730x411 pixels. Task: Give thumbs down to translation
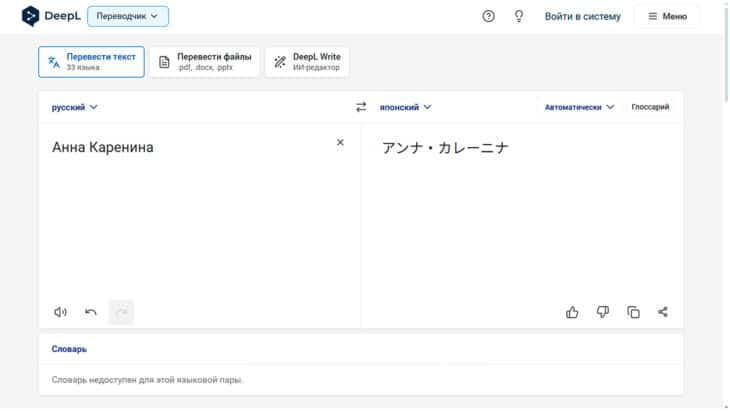click(x=603, y=312)
